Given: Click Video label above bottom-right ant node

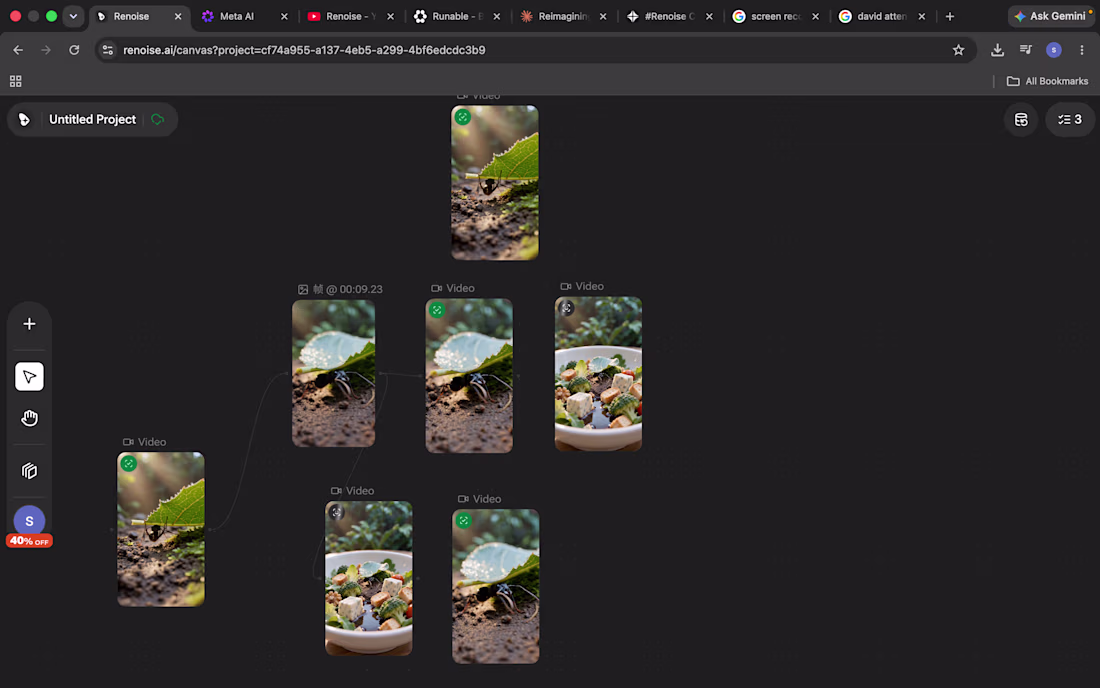Looking at the screenshot, I should coord(480,499).
